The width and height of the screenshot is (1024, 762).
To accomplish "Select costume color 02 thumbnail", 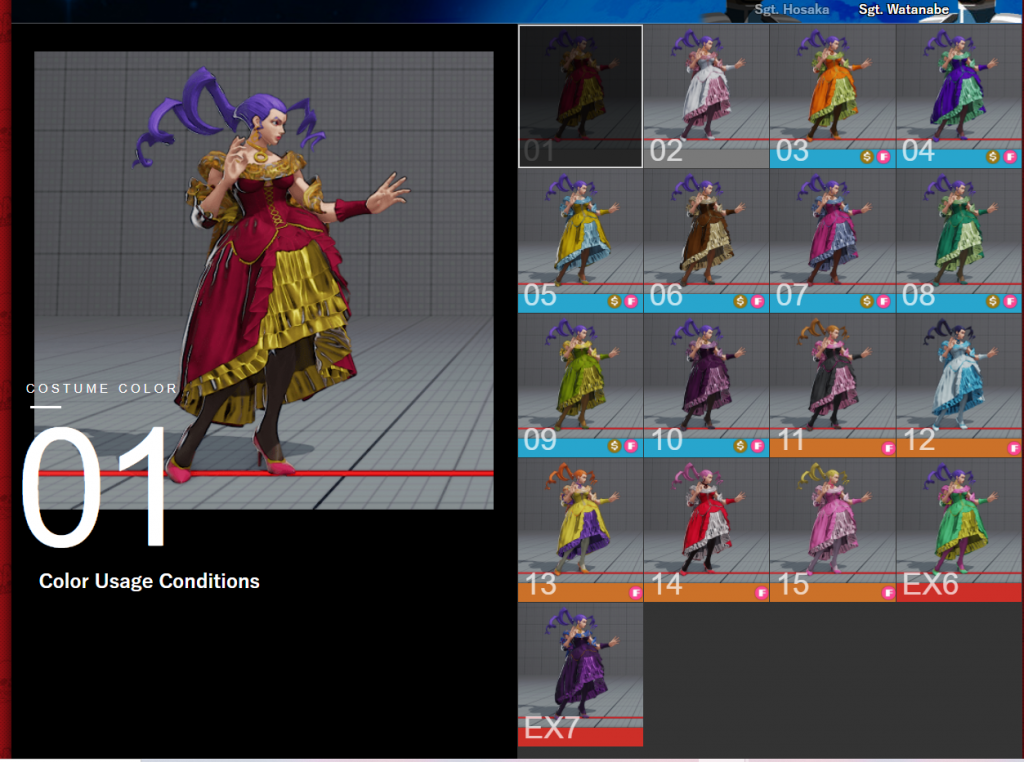I will point(706,96).
